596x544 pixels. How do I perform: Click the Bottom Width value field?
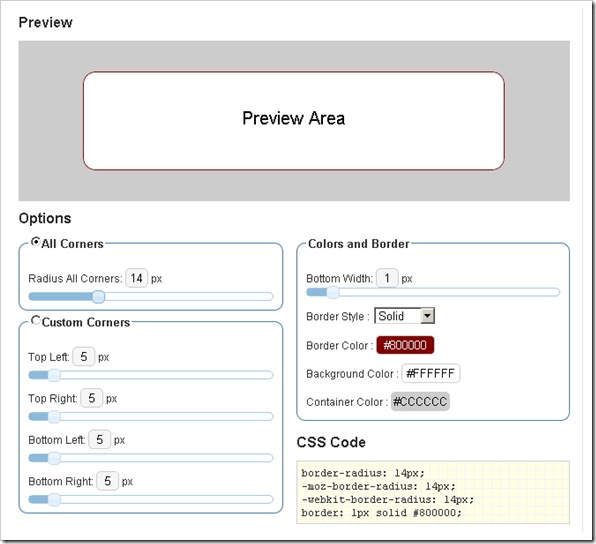click(x=387, y=278)
